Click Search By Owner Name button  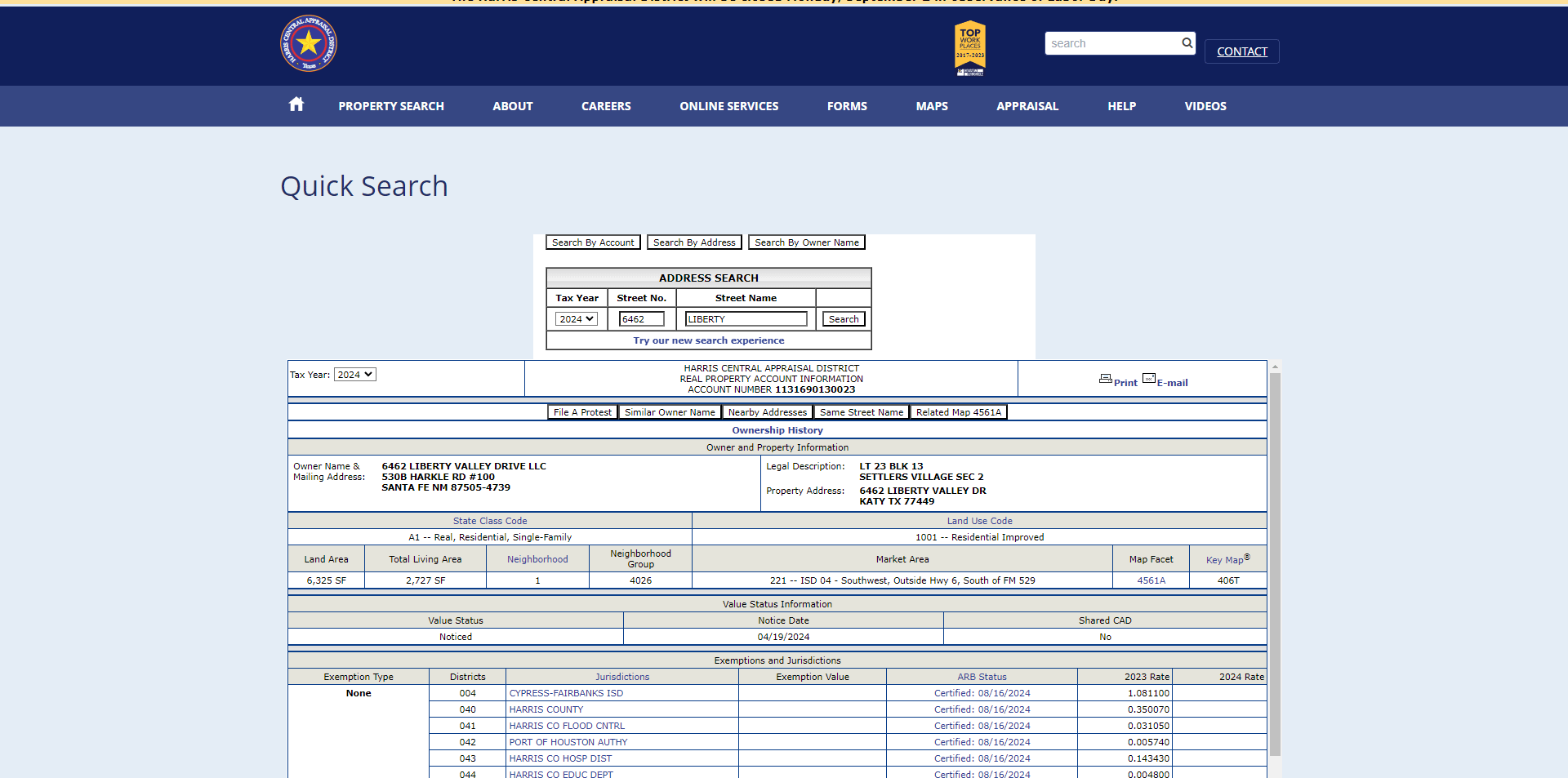tap(807, 242)
